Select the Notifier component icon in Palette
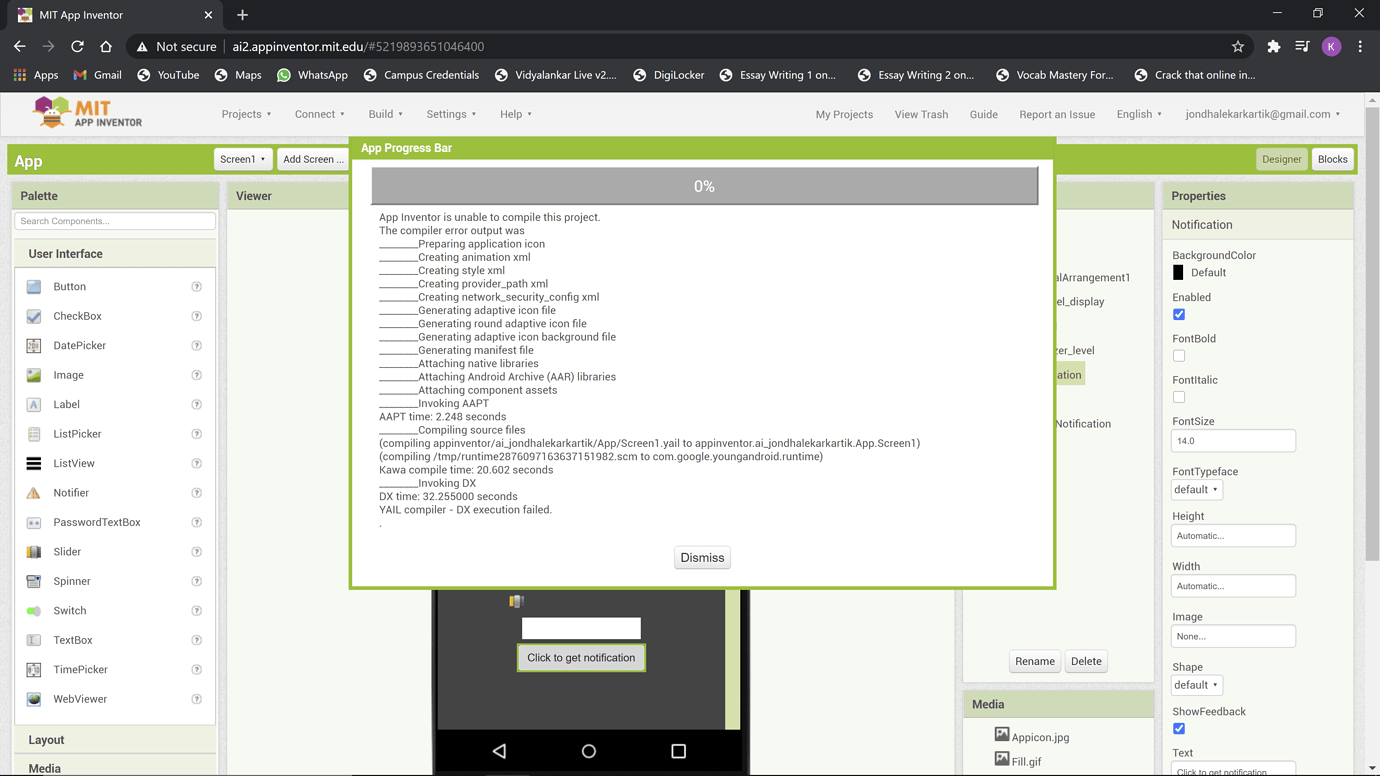Viewport: 1380px width, 776px height. pos(34,493)
